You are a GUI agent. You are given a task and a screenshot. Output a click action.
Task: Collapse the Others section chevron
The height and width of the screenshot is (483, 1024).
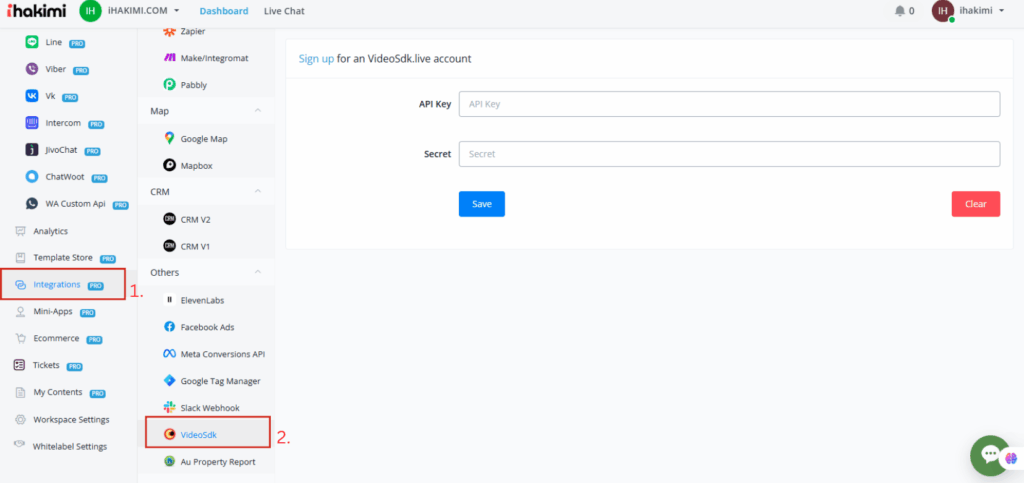tap(258, 272)
